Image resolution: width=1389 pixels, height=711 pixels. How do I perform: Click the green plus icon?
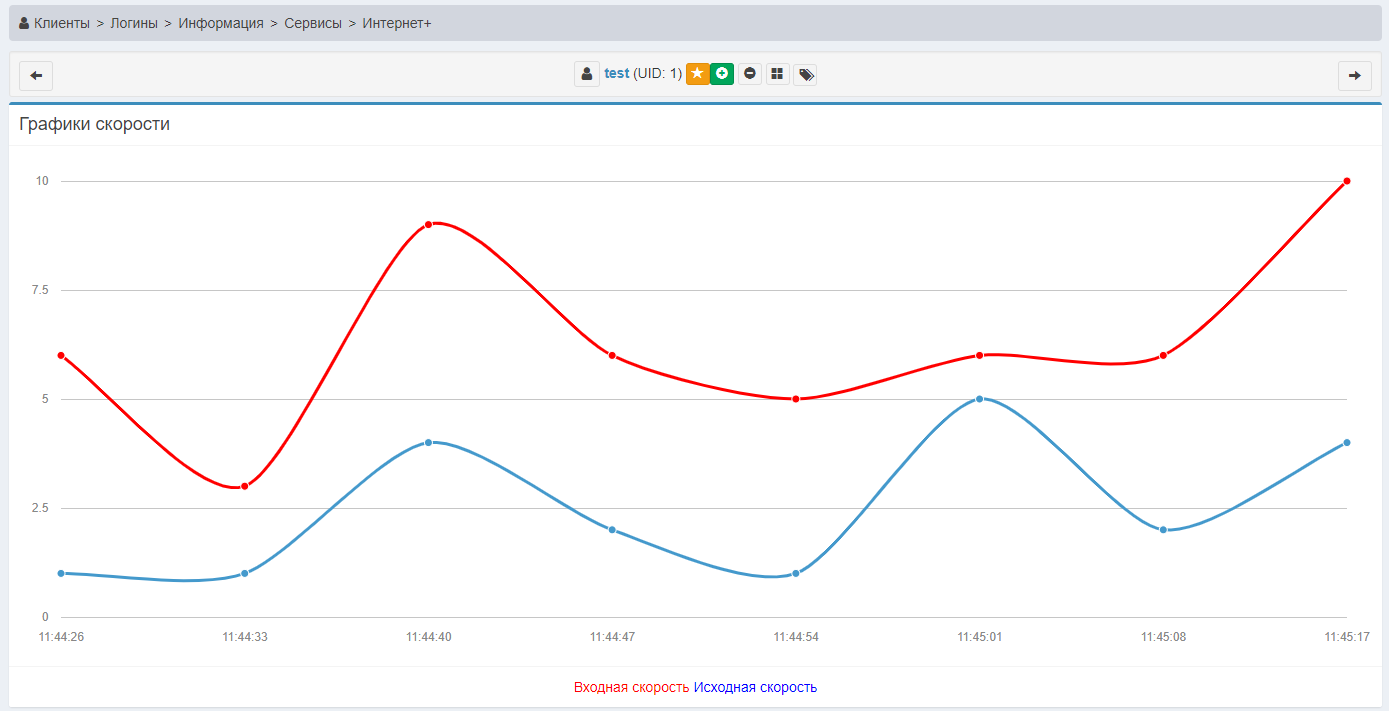(x=722, y=74)
